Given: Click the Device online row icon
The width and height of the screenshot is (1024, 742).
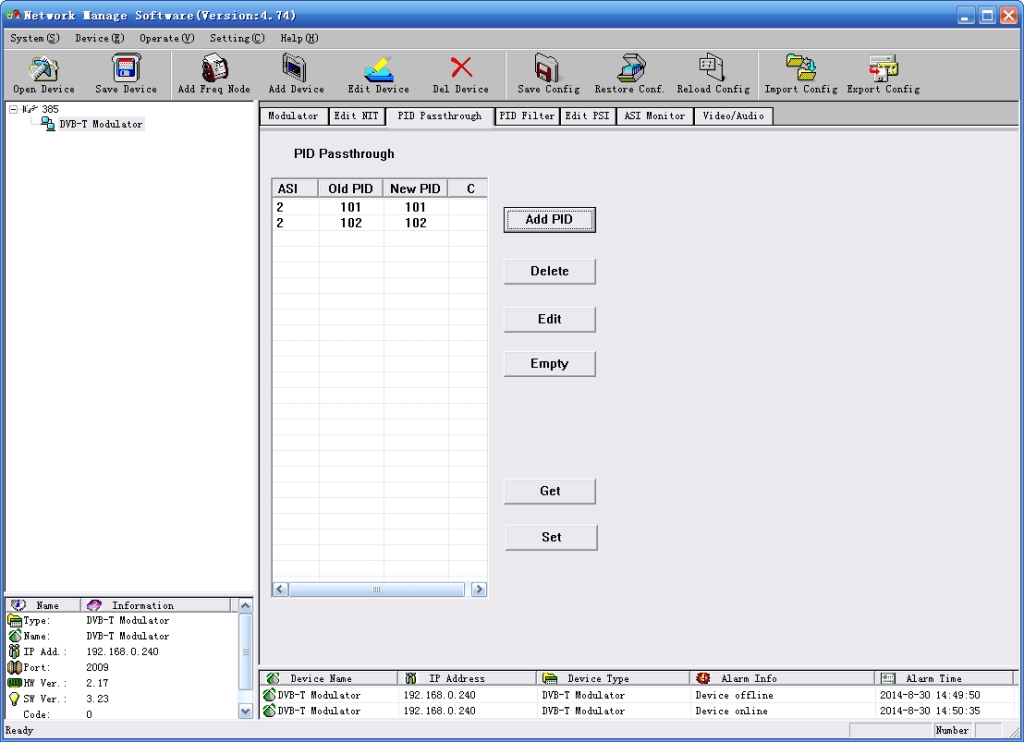Looking at the screenshot, I should pos(269,711).
